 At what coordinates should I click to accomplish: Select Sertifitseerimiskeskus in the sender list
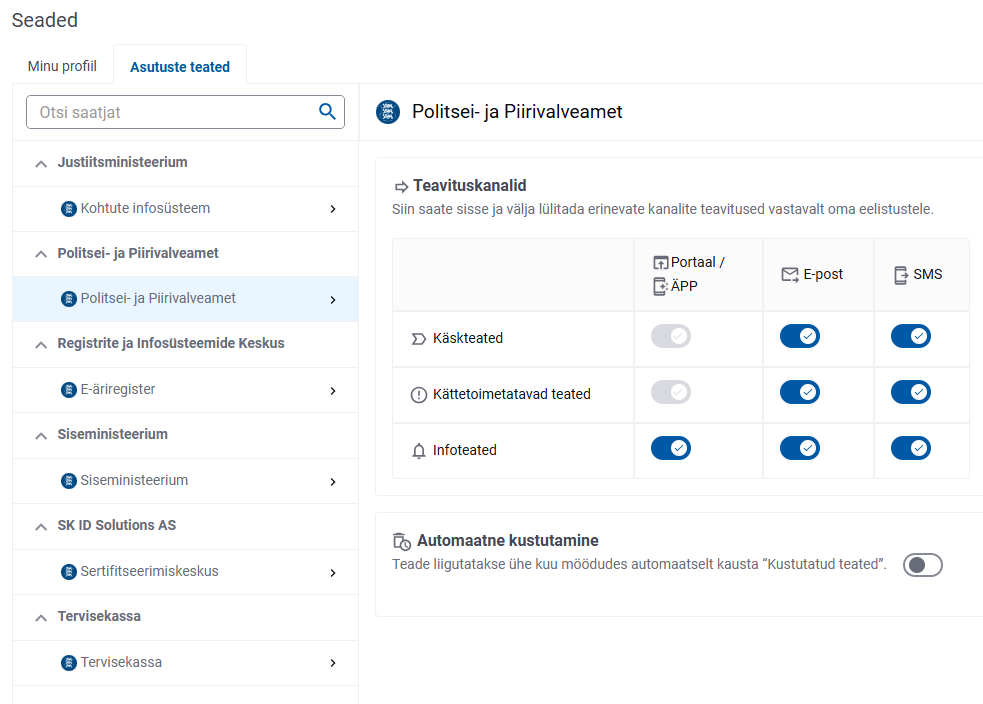pyautogui.click(x=186, y=572)
